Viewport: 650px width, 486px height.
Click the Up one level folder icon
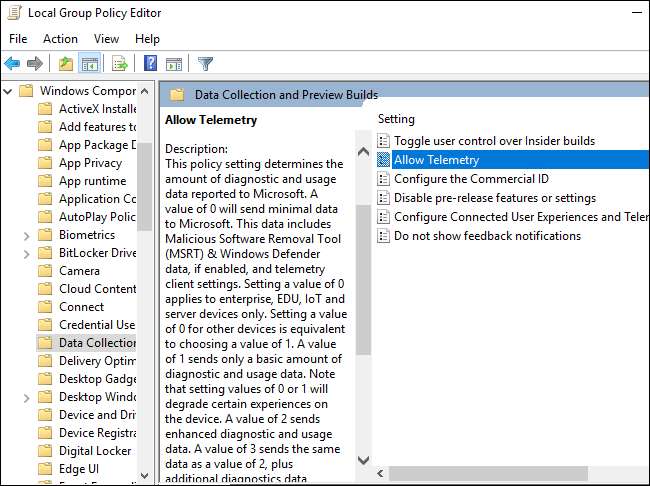65,64
